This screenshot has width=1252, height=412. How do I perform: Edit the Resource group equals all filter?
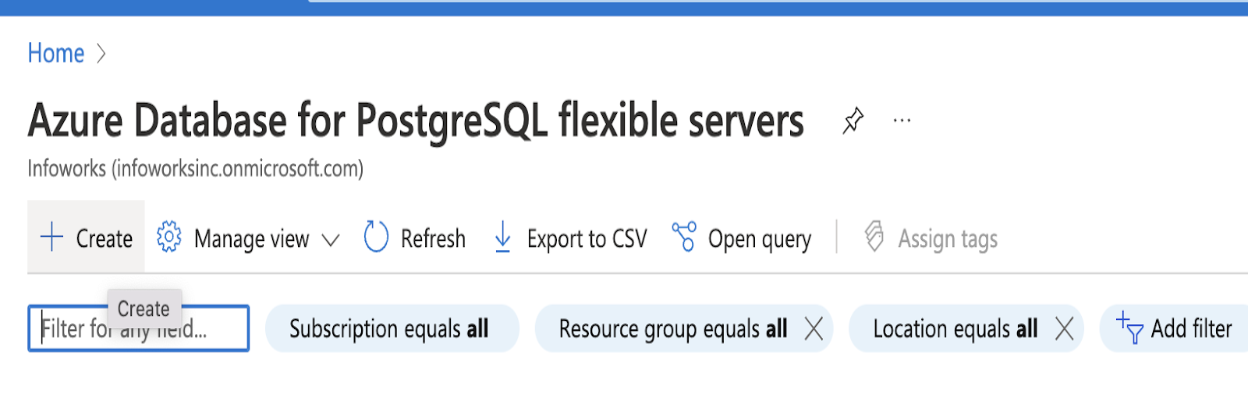(673, 329)
